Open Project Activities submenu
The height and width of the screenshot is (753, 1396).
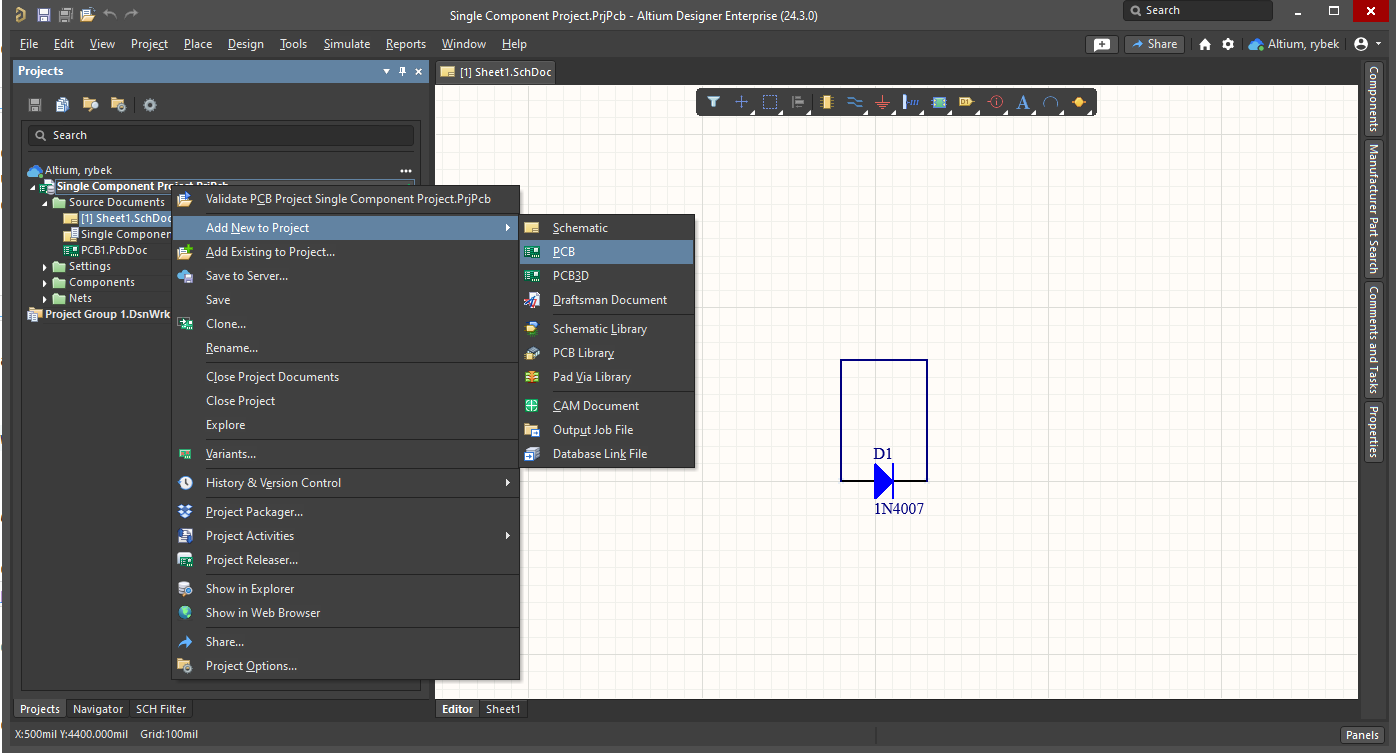pos(346,536)
